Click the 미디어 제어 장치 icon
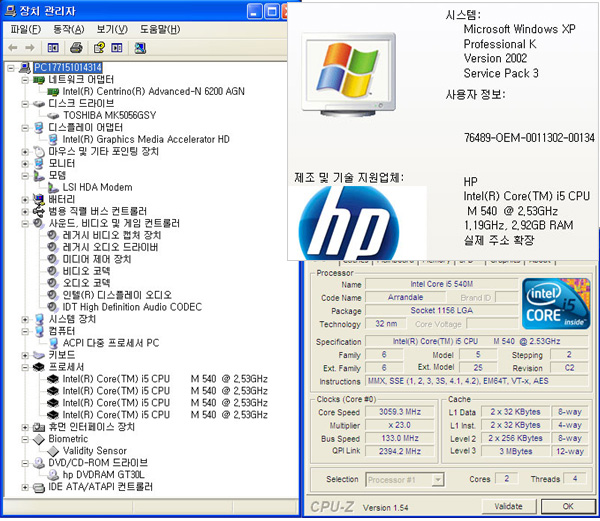Image resolution: width=600 pixels, height=521 pixels. tap(52, 259)
